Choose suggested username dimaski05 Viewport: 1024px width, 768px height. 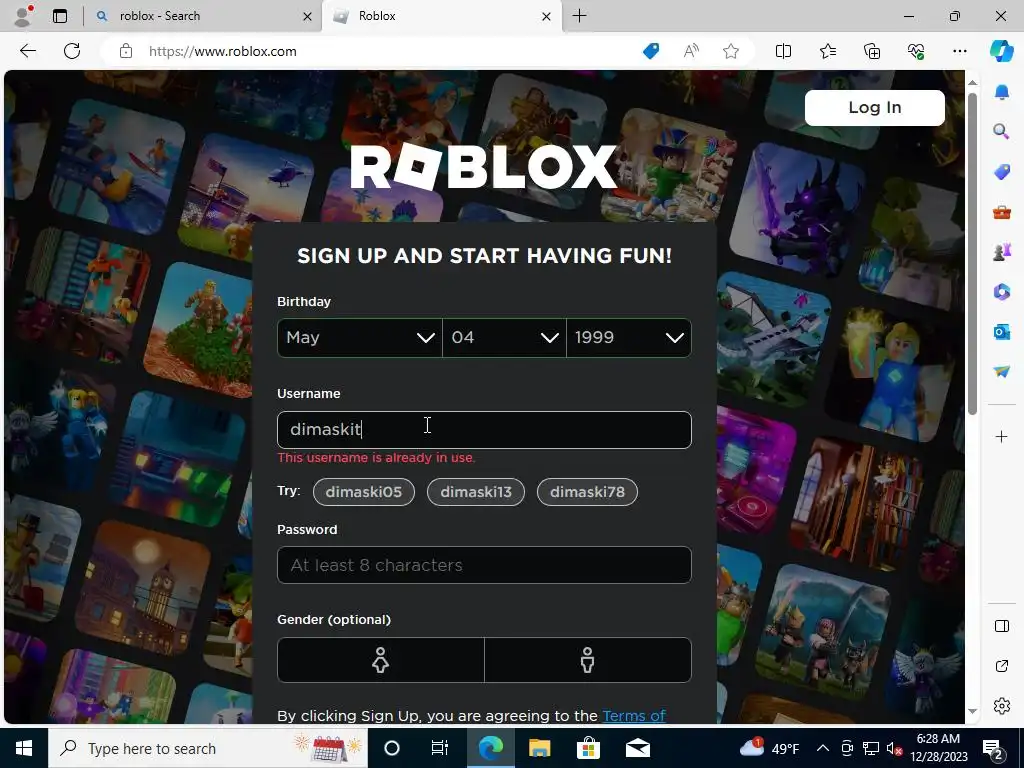point(364,492)
